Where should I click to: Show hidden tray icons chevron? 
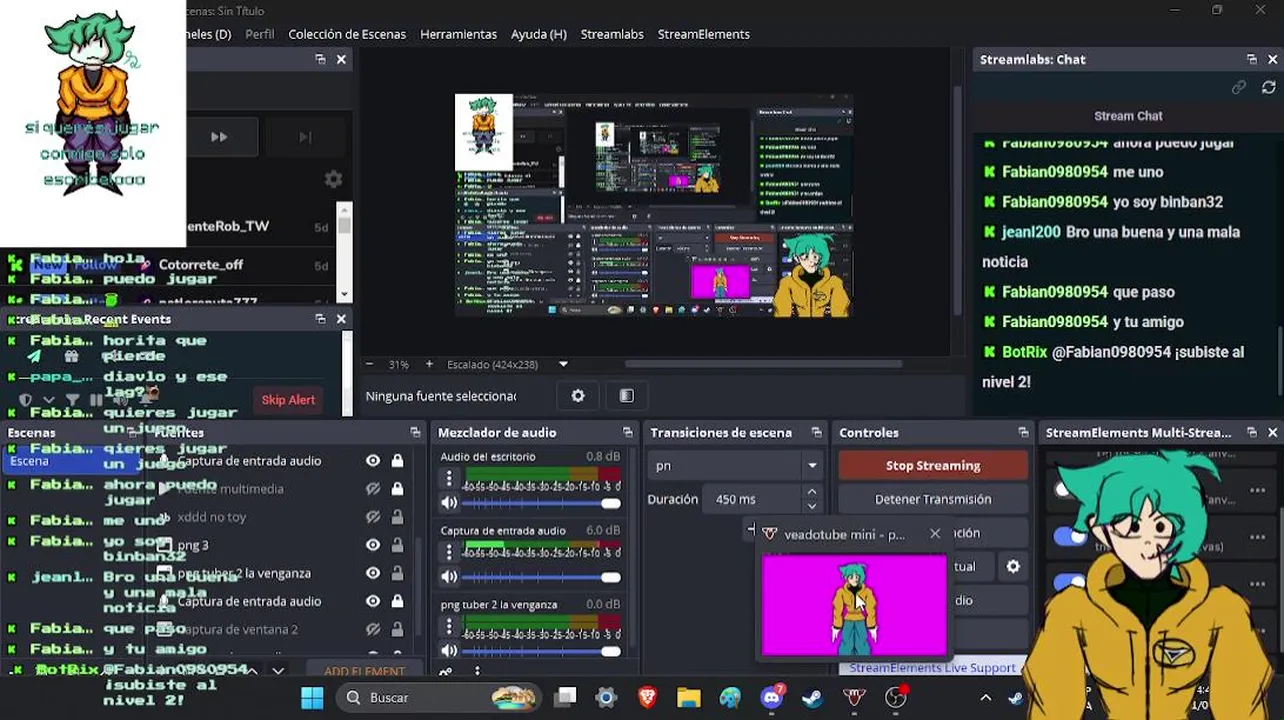click(x=985, y=697)
